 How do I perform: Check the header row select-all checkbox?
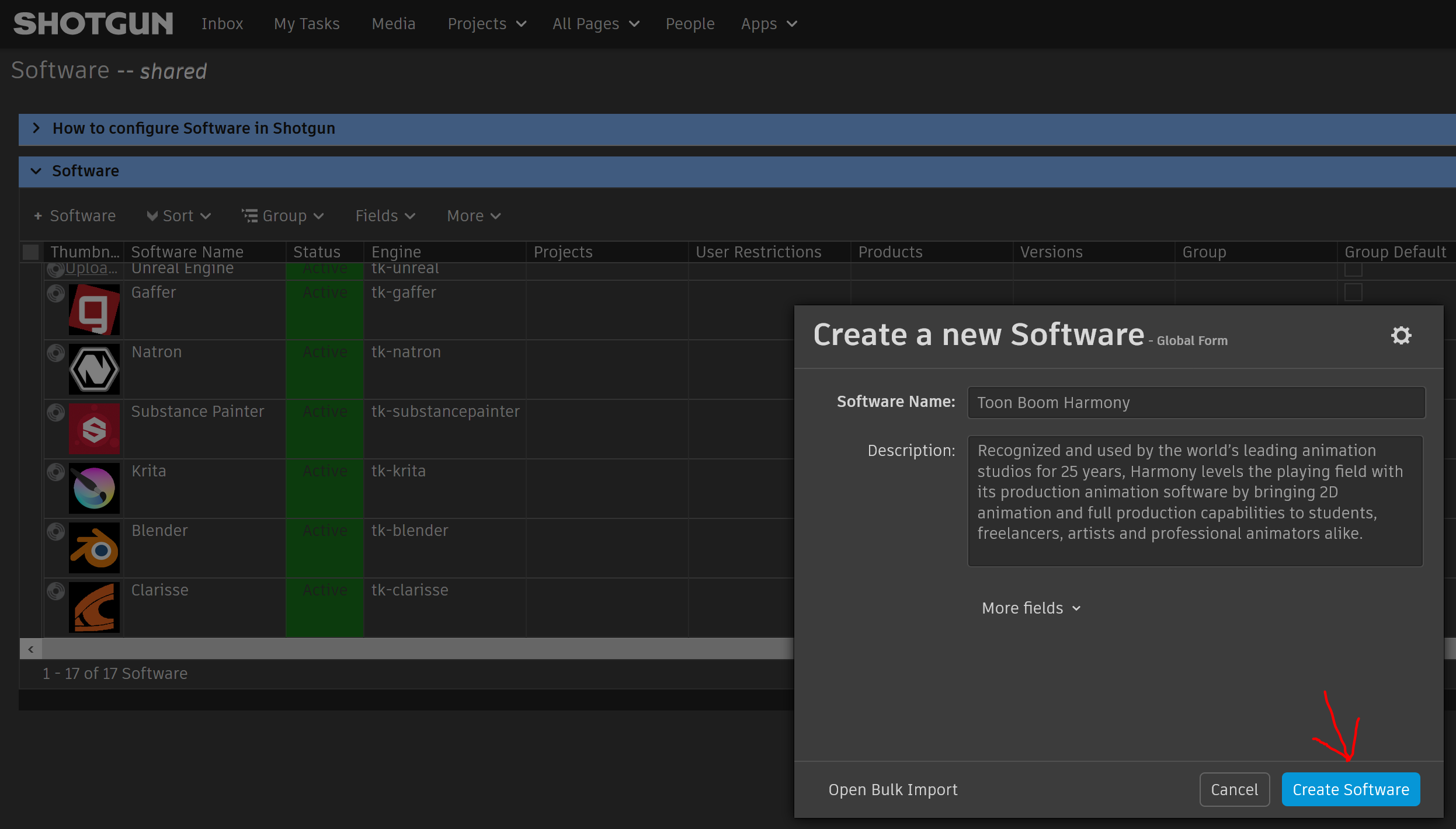point(33,252)
